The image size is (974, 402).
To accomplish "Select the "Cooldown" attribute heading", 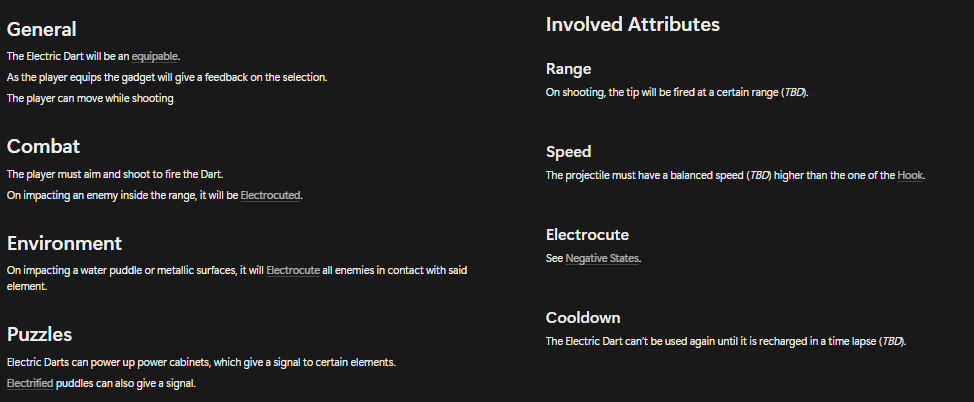I will 583,318.
